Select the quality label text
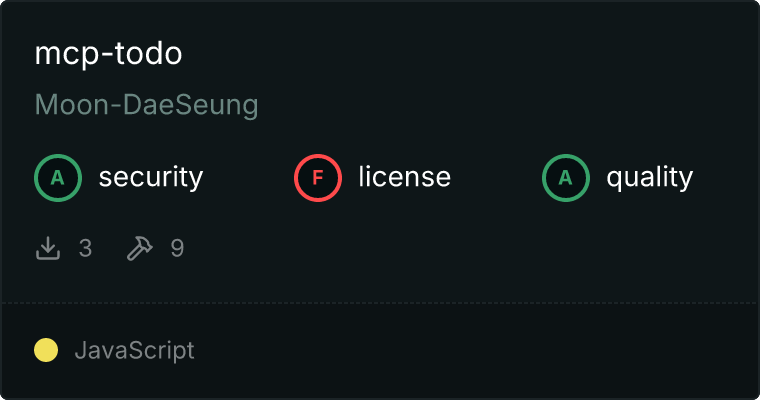 (x=649, y=178)
